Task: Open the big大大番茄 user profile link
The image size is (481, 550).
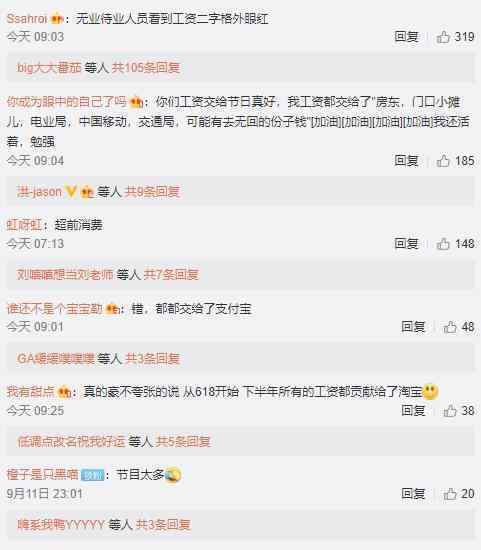Action: pos(49,67)
